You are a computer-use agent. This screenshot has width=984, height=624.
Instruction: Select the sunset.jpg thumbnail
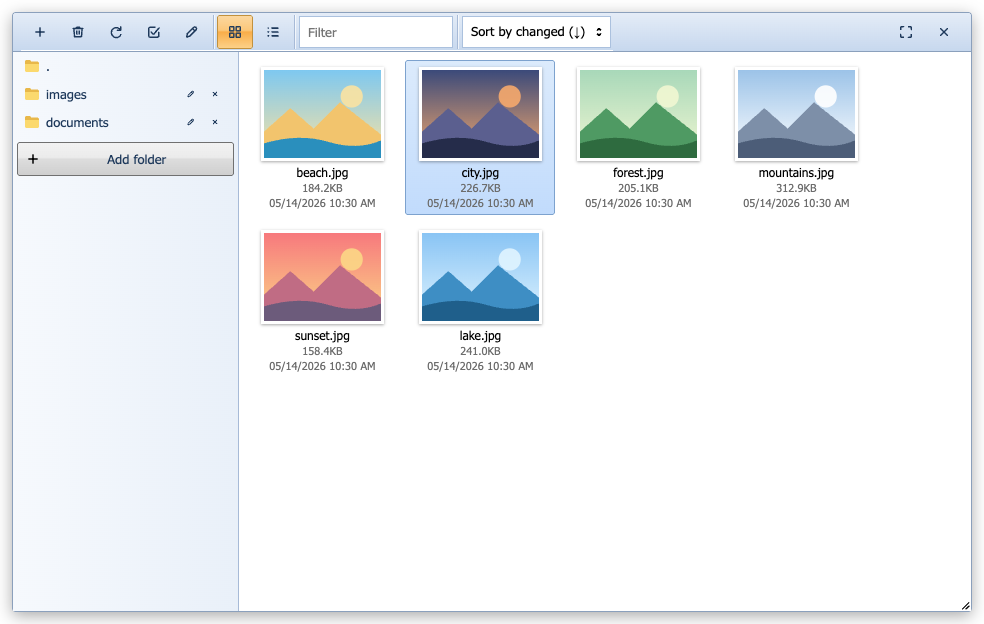pyautogui.click(x=323, y=277)
